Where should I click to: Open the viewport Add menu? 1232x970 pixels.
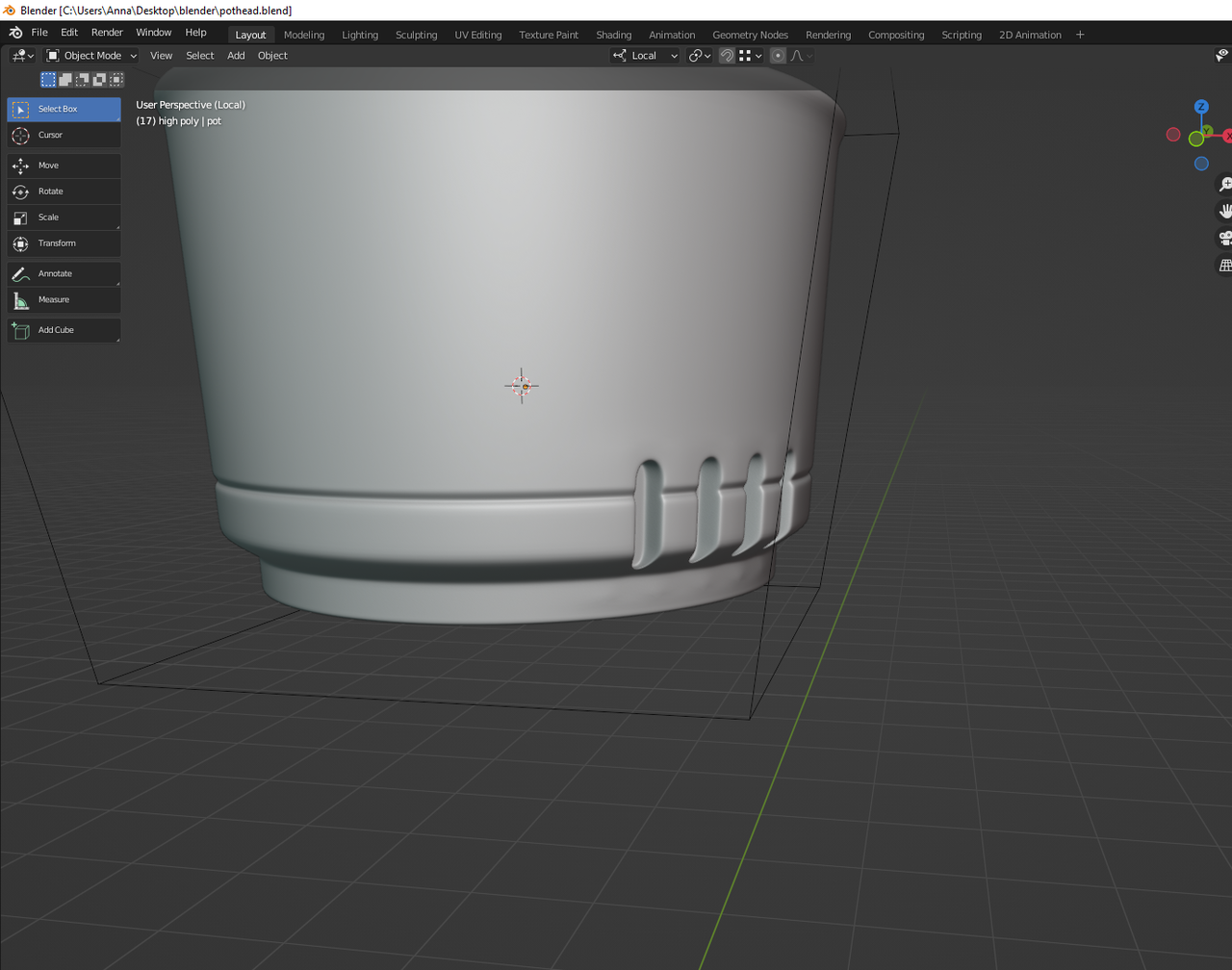coord(236,56)
